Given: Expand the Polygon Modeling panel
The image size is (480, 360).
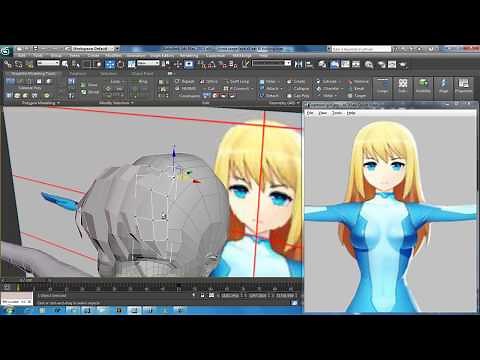Looking at the screenshot, I should 40,103.
